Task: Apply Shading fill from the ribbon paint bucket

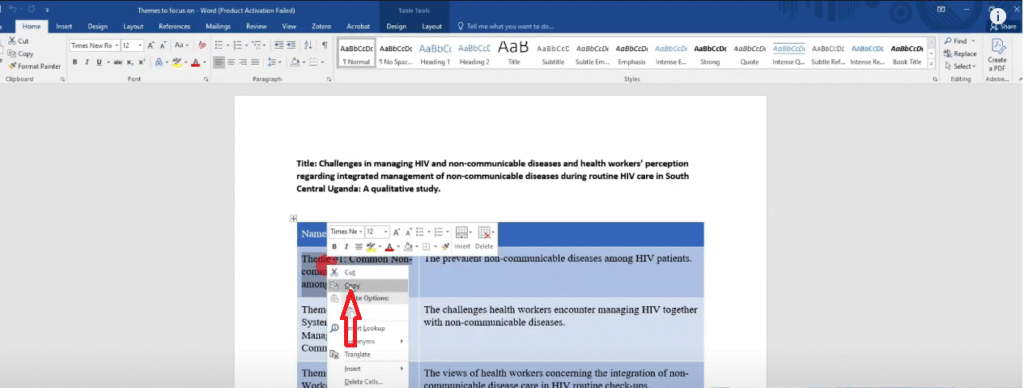Action: tap(295, 62)
